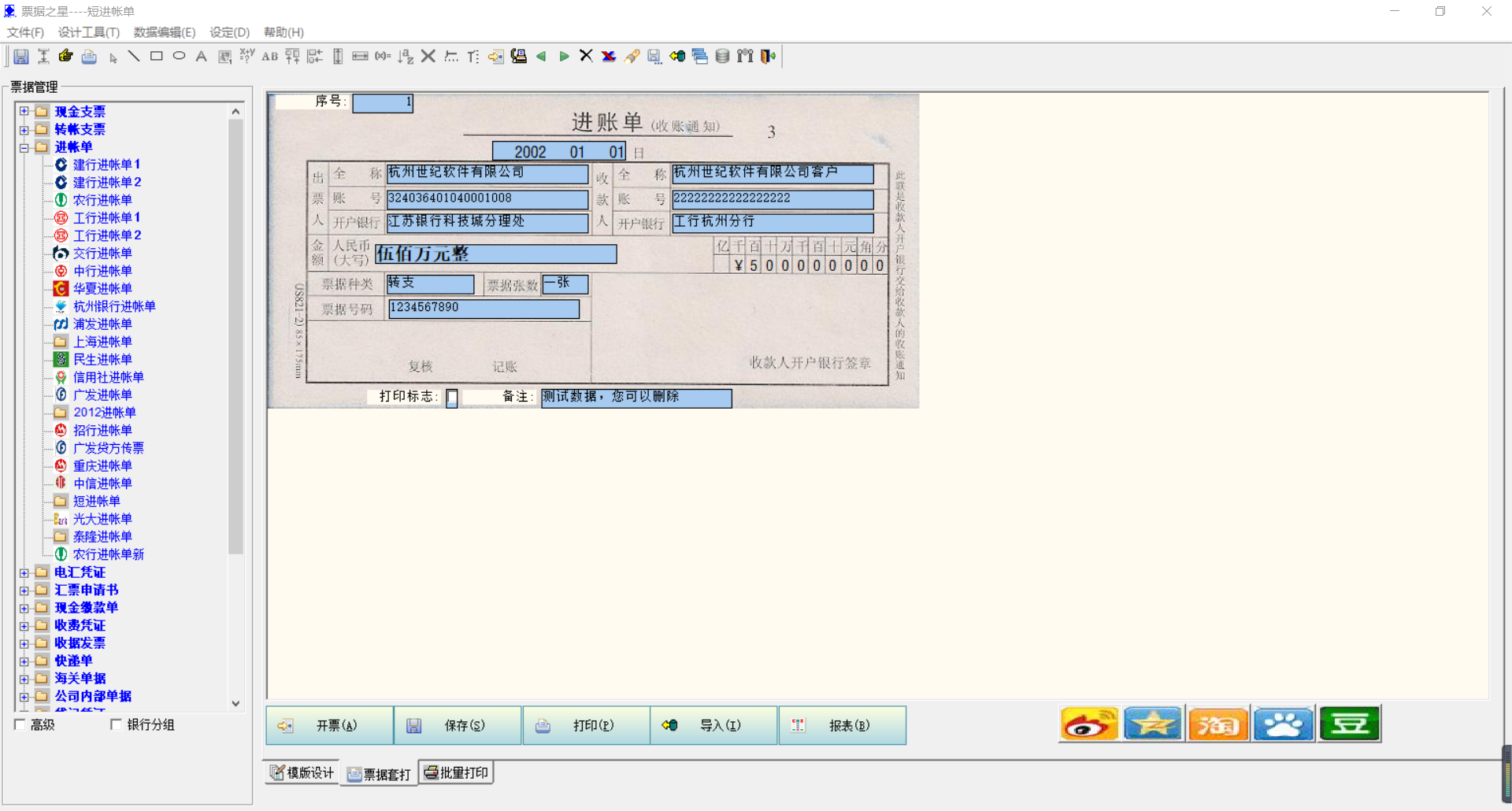Viewport: 1512px width, 811px height.
Task: Expand the 转帐支票 folder
Action: pos(24,130)
